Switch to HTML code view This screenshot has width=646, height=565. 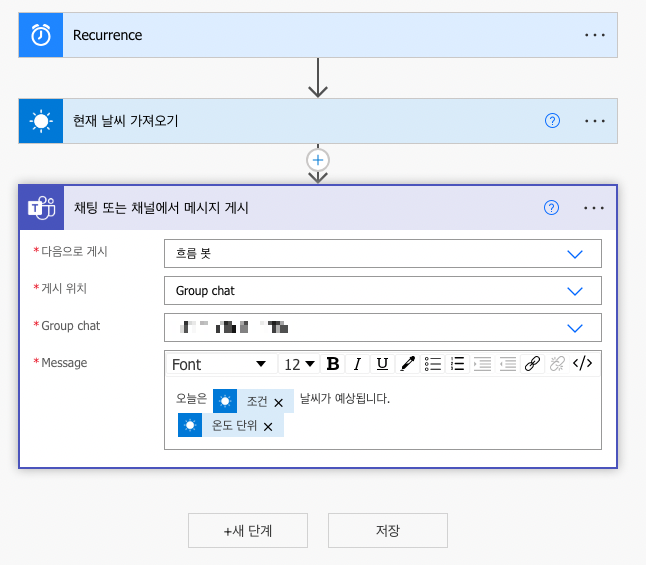[583, 364]
